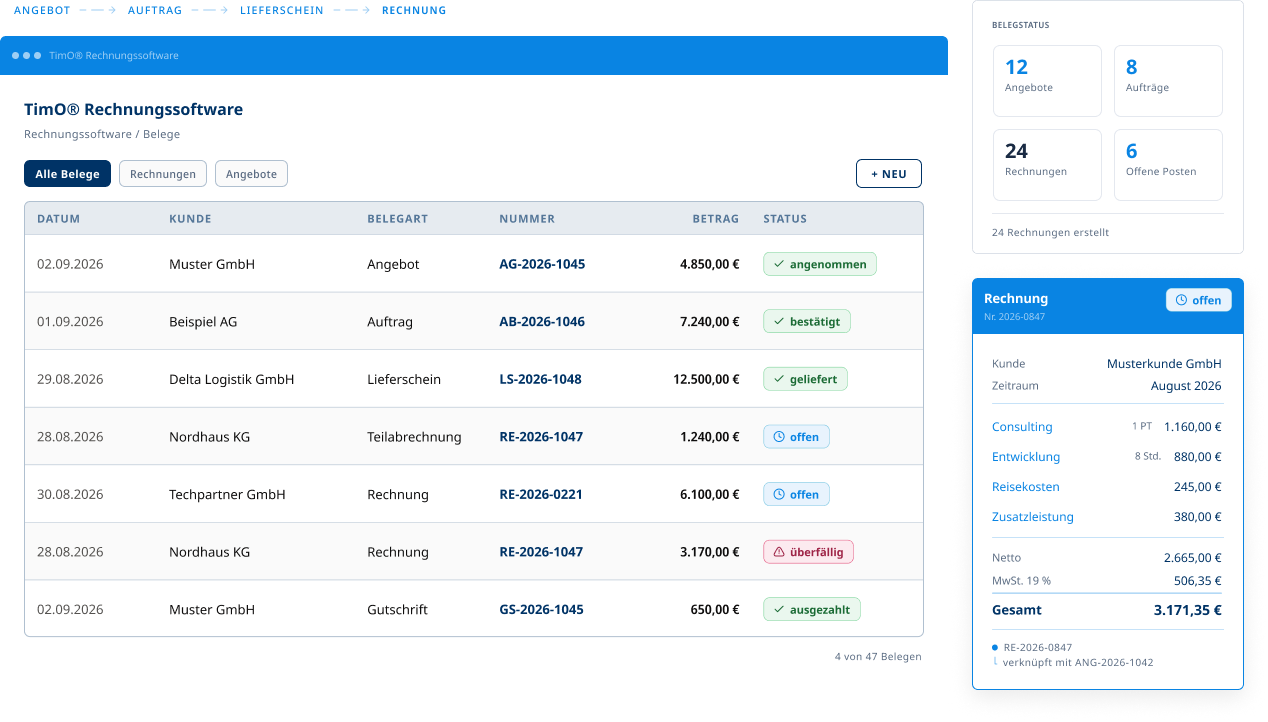1268x722 pixels.
Task: Click the Teilabrechnung document type cell
Action: click(414, 437)
